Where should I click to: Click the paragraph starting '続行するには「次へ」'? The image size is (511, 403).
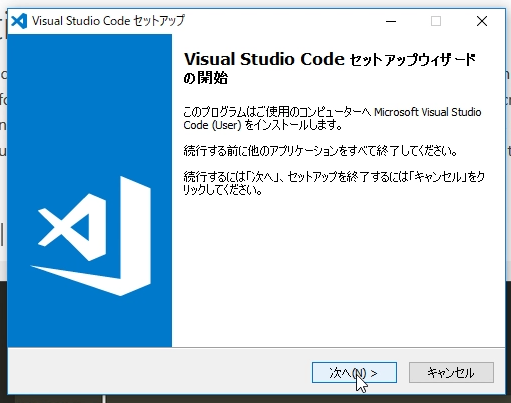coord(334,183)
